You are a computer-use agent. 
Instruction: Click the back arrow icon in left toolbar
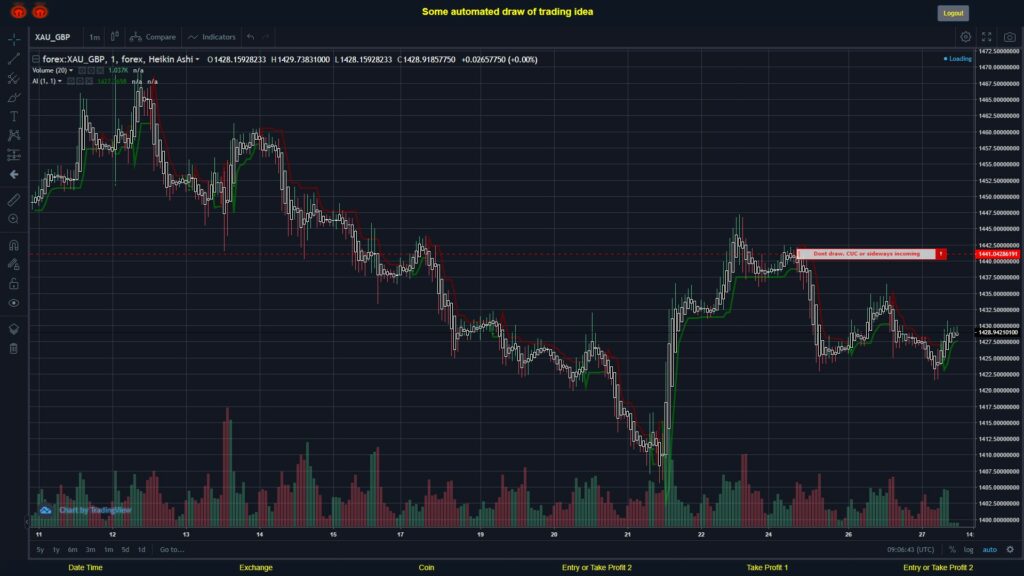(14, 174)
